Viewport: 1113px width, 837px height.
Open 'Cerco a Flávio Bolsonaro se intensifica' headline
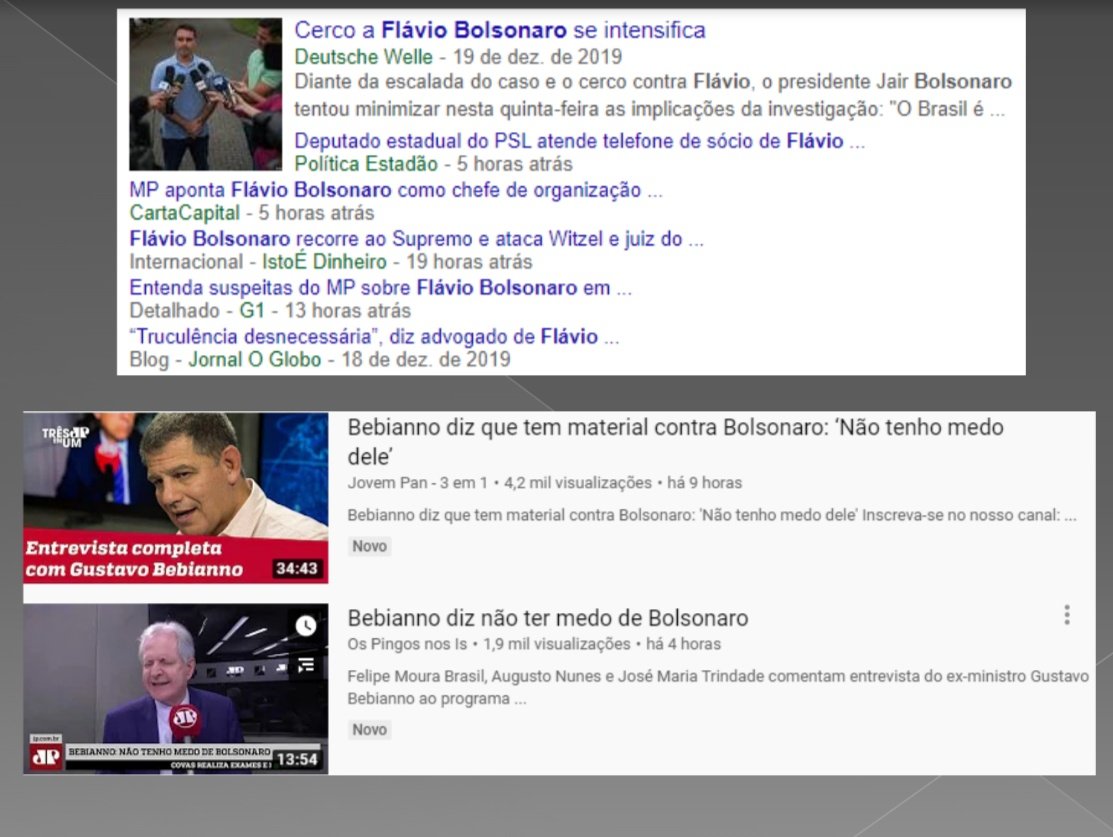coord(500,31)
